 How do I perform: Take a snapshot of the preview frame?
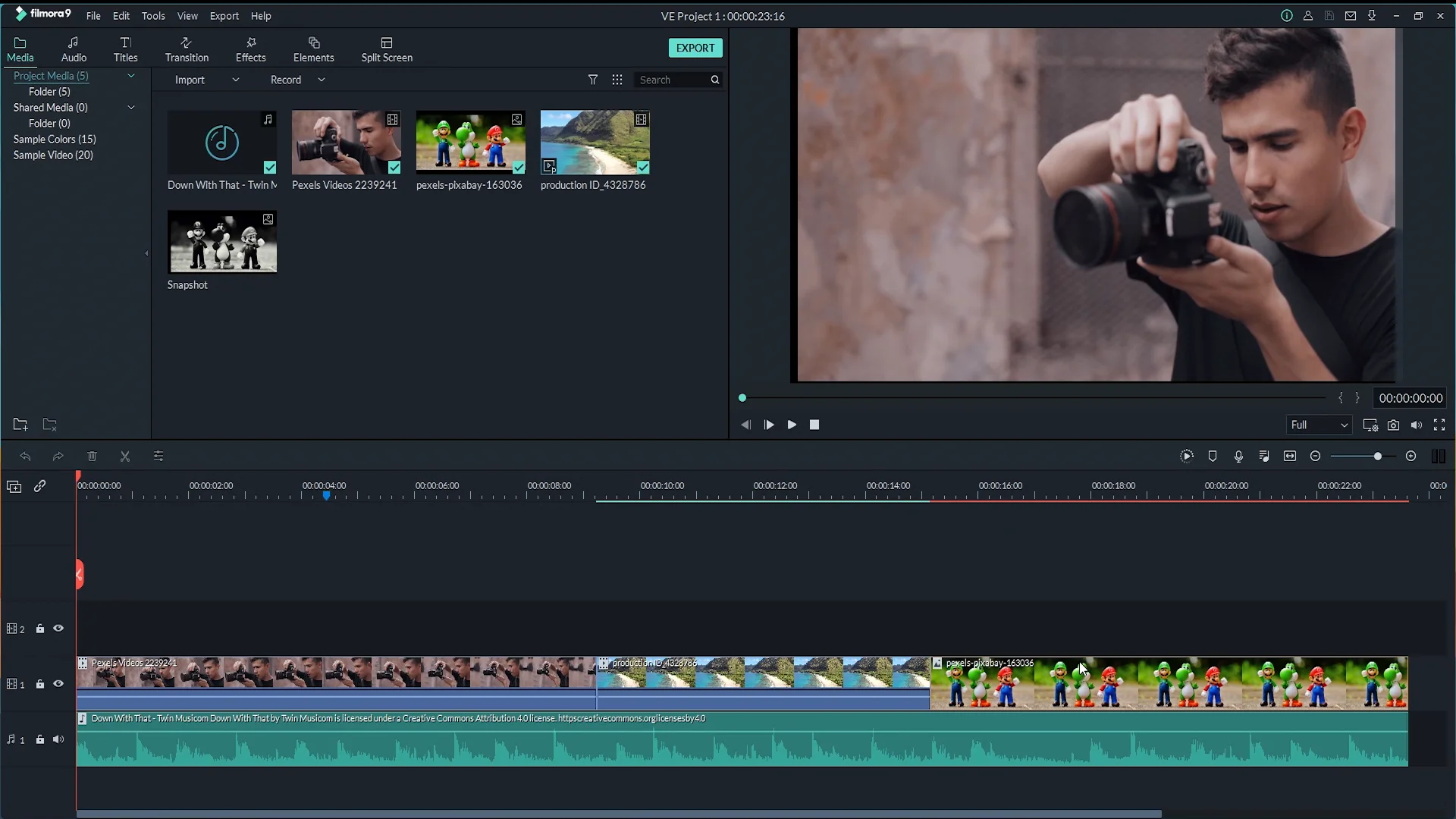coord(1394,425)
